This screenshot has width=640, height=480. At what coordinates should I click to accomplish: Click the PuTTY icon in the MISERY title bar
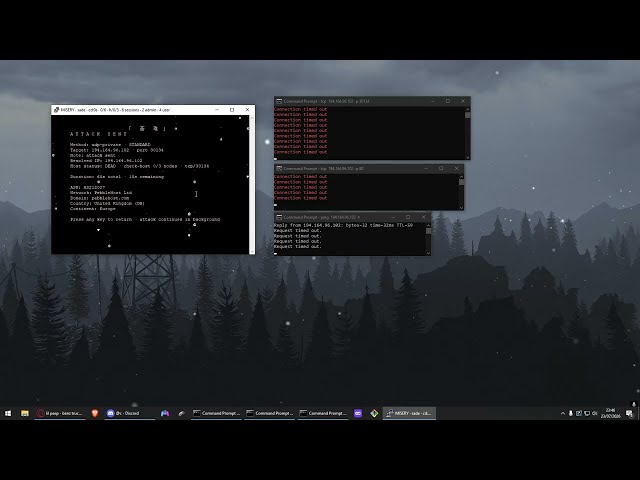click(x=56, y=110)
